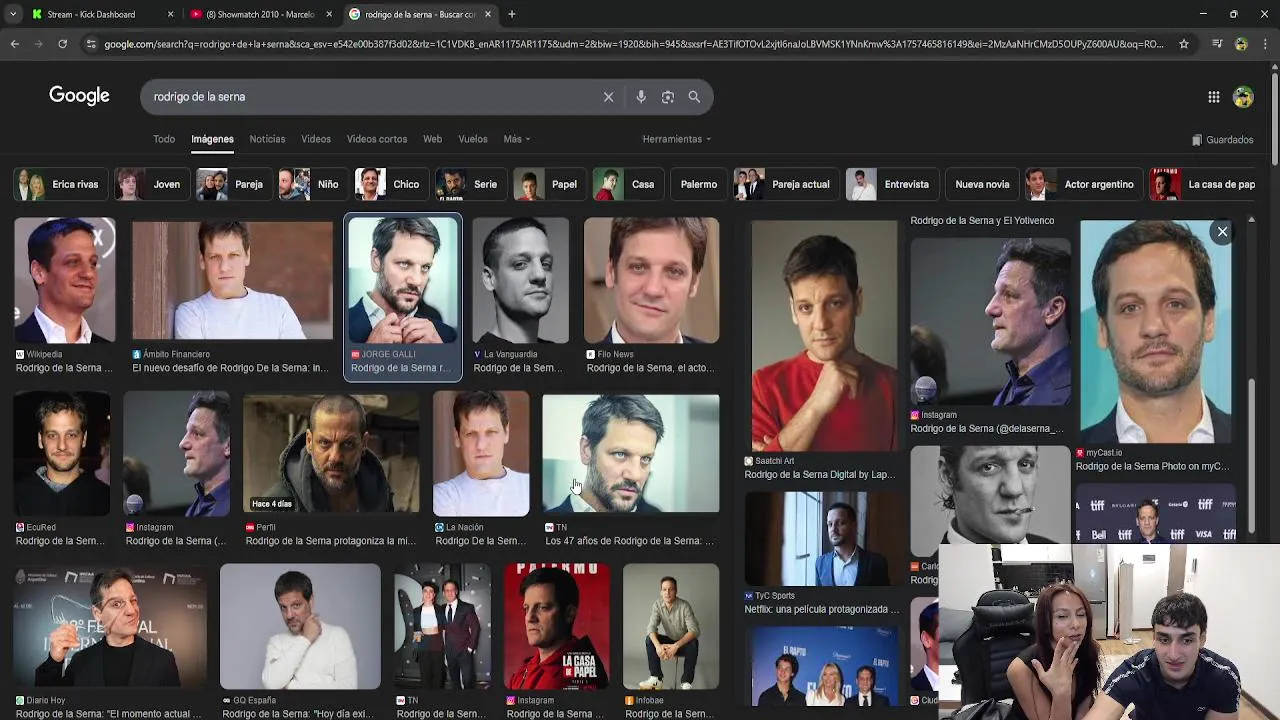Go to the Google homepage logo
The image size is (1280, 720).
pos(79,96)
